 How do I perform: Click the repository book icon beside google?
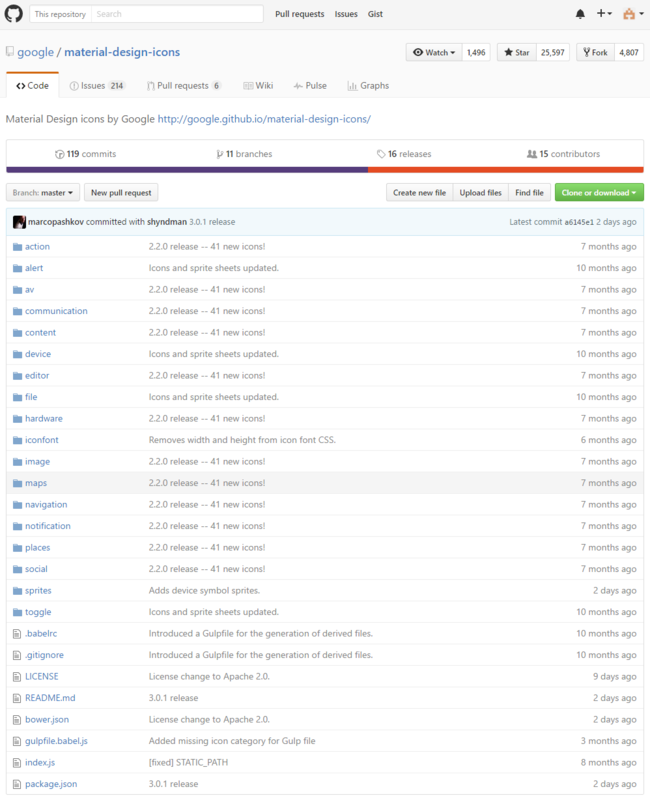[10, 52]
